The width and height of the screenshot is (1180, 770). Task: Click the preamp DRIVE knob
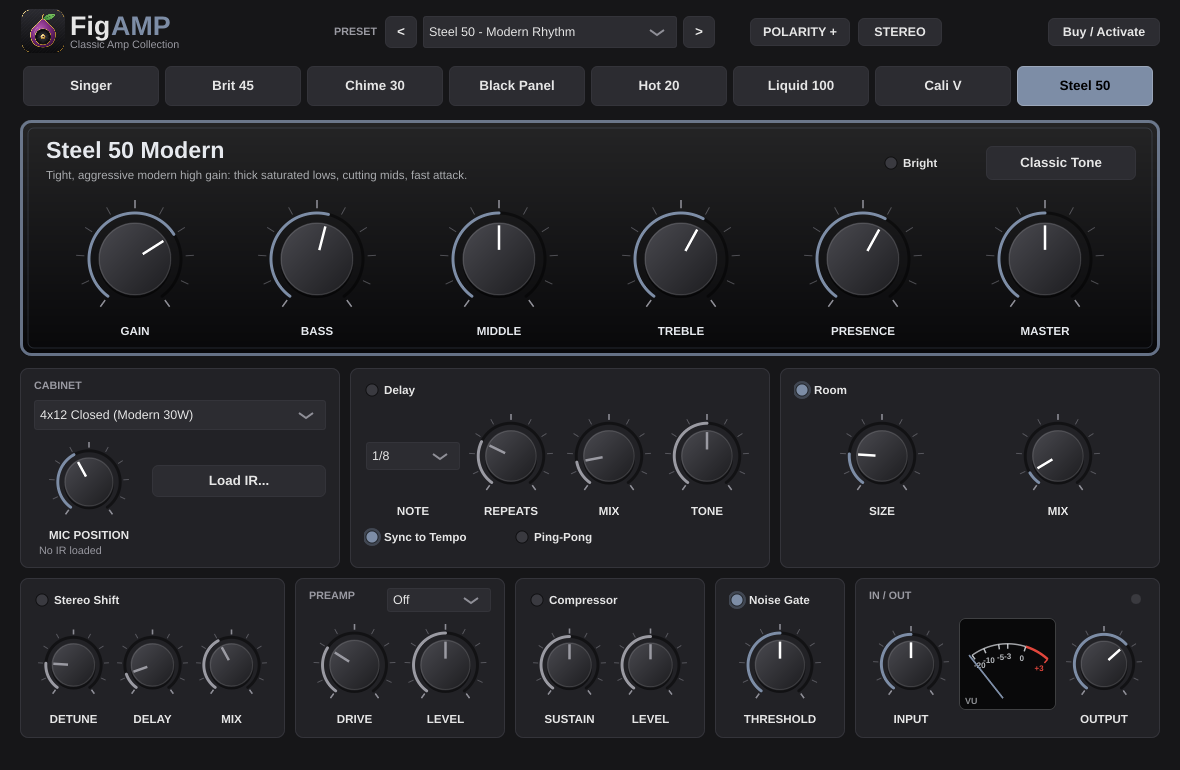(x=354, y=665)
